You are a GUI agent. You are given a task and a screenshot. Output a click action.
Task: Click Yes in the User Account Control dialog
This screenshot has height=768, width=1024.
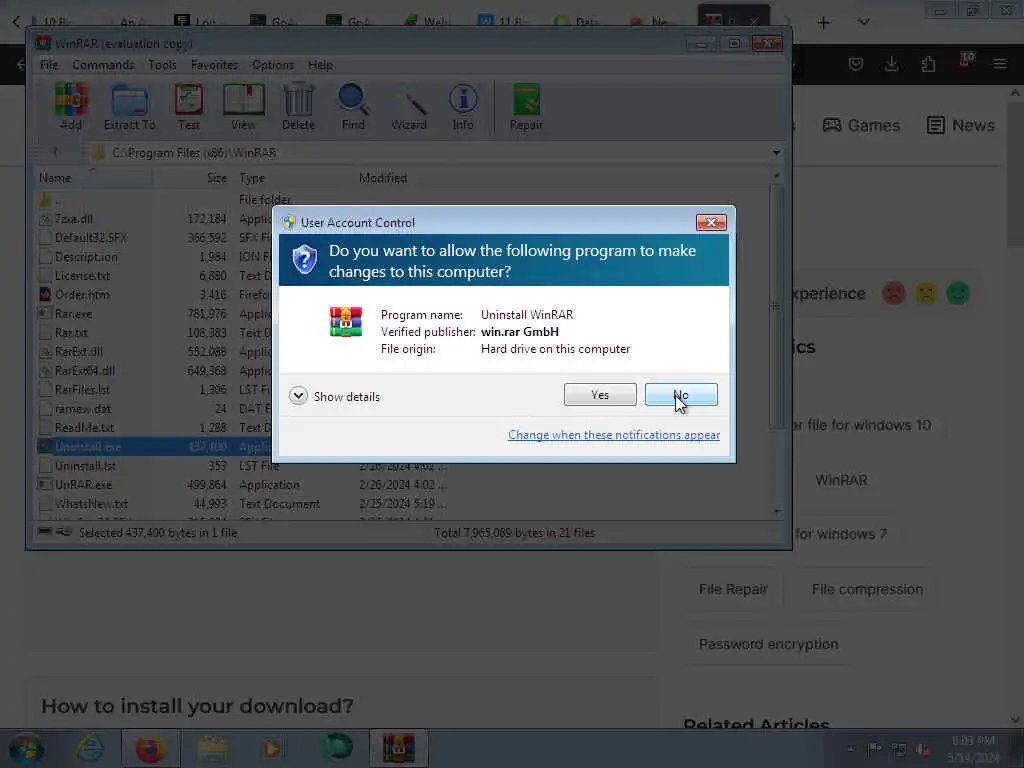600,394
